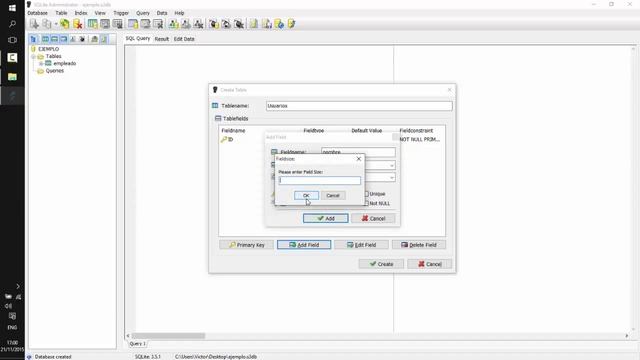
Task: Open the Query menu
Action: coord(143,13)
